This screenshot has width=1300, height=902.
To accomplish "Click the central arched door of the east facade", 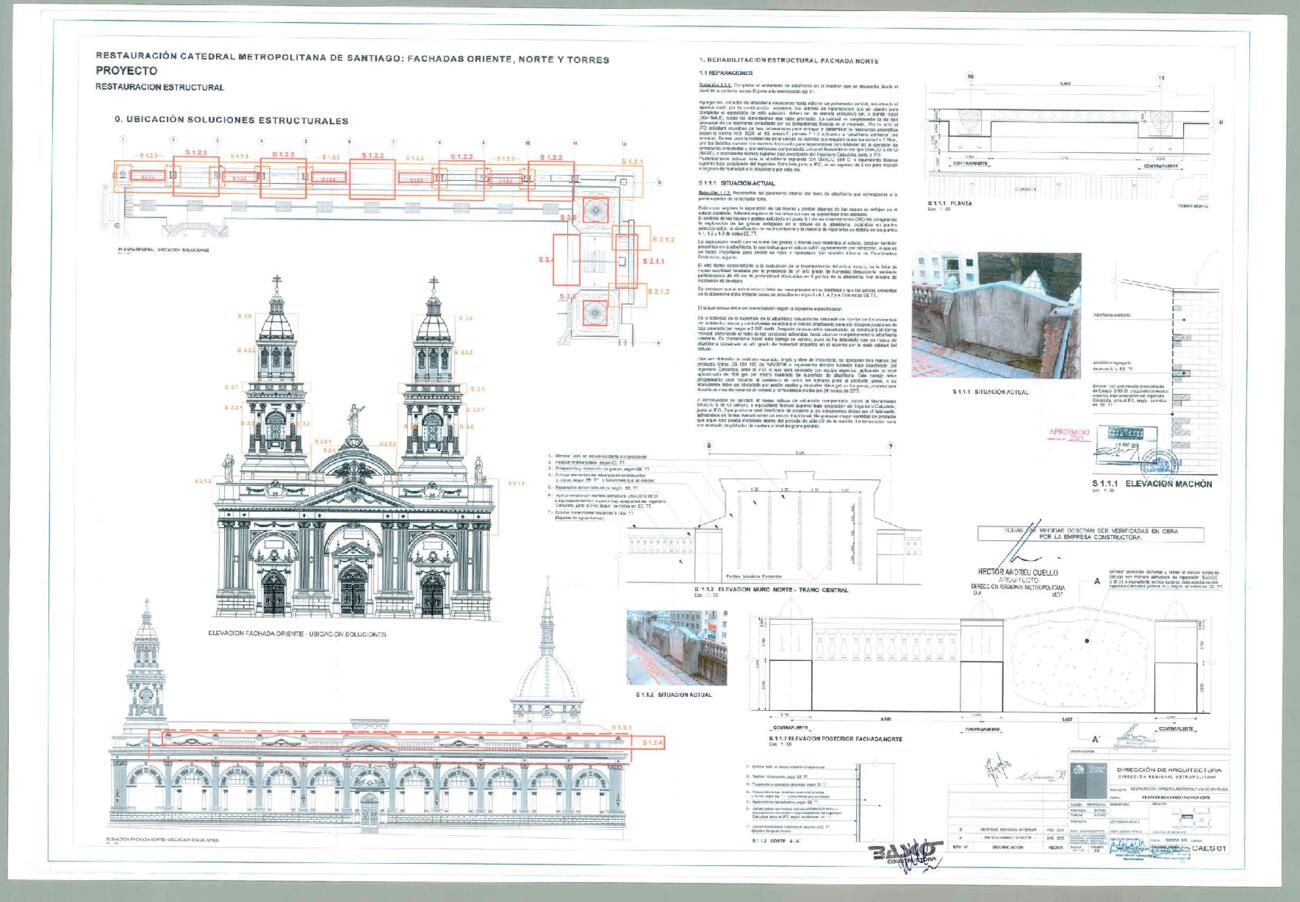I will point(352,592).
